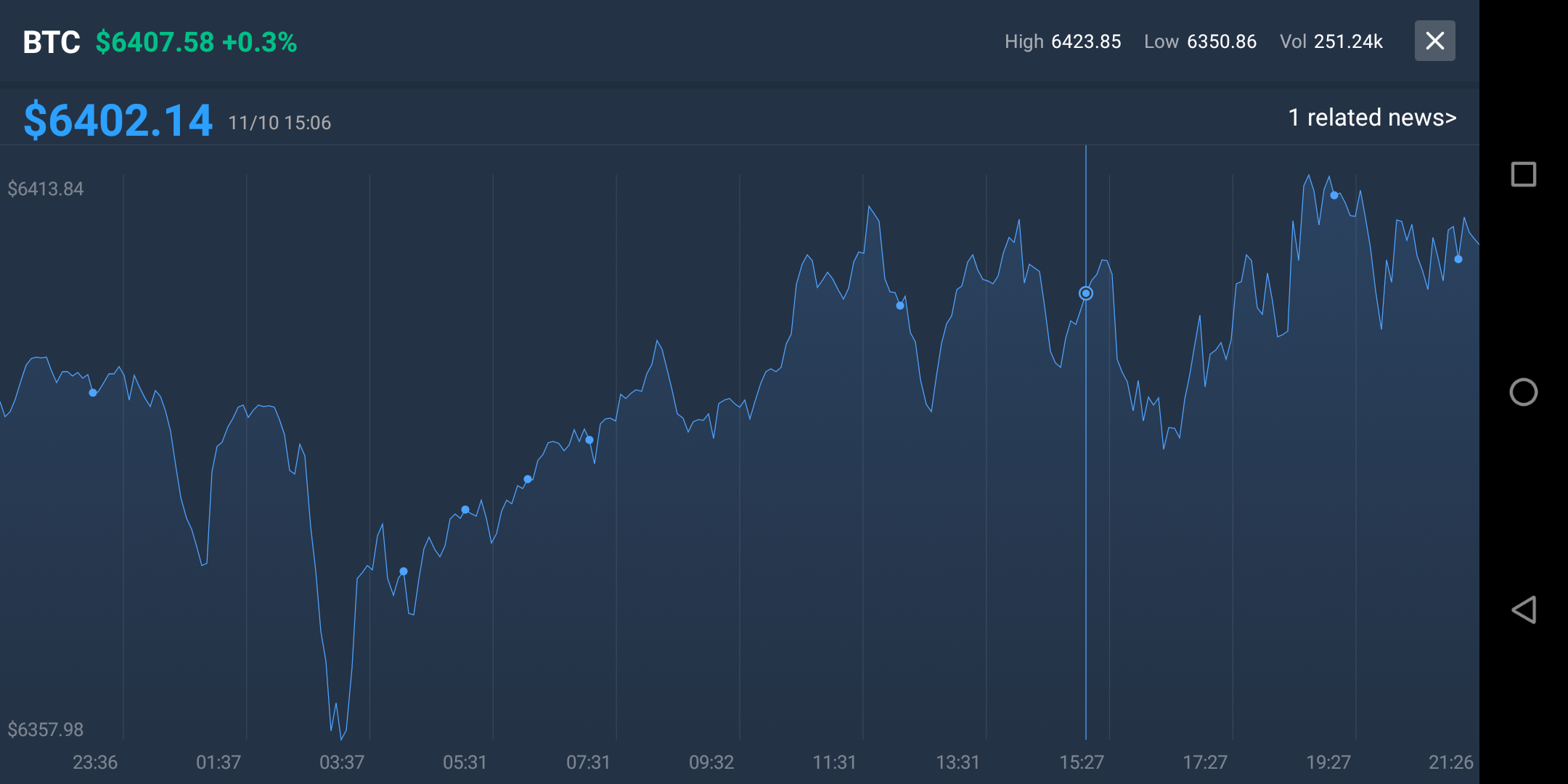Tap the $6402.14 selected price readout
This screenshot has height=784, width=1568.
coord(118,121)
